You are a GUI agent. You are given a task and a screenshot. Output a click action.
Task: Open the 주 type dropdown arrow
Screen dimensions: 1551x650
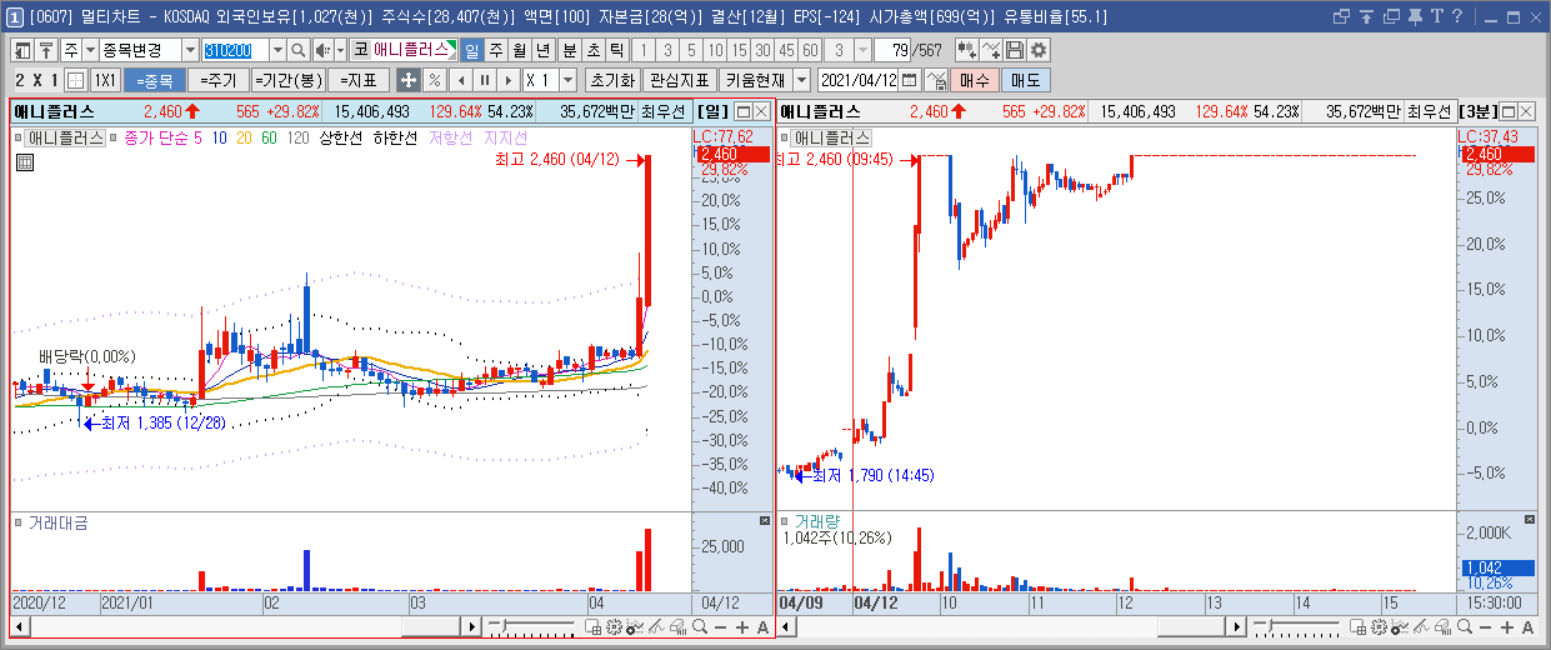pyautogui.click(x=90, y=50)
